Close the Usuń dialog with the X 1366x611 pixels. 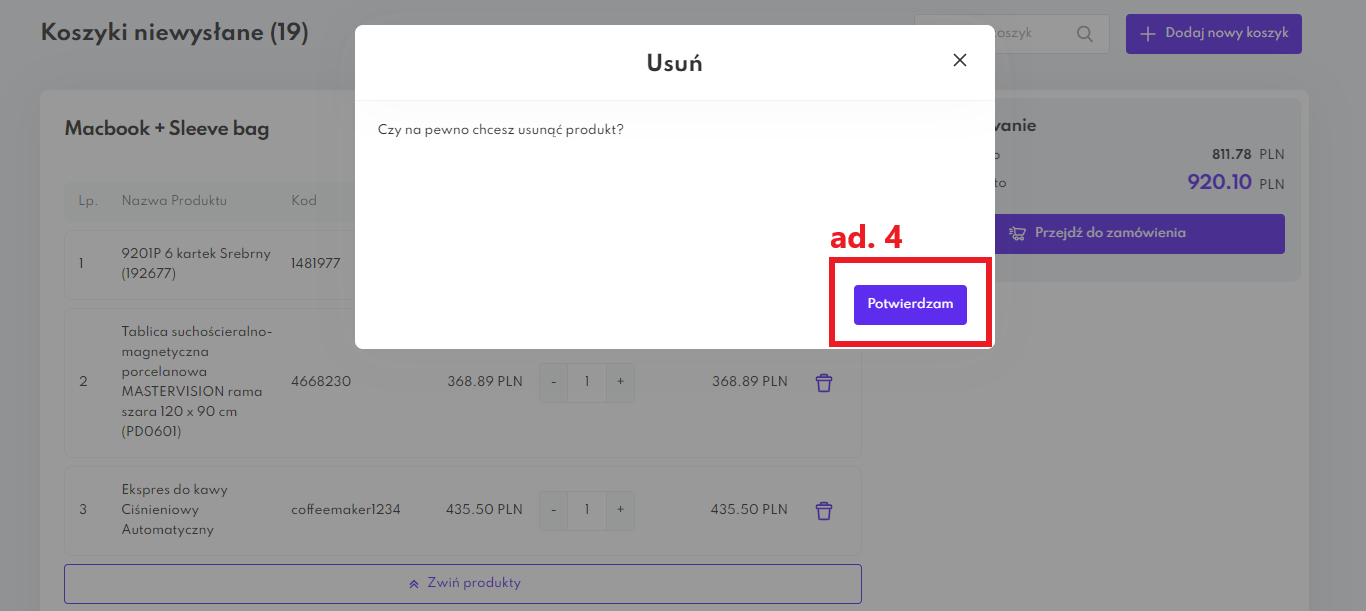coord(959,60)
